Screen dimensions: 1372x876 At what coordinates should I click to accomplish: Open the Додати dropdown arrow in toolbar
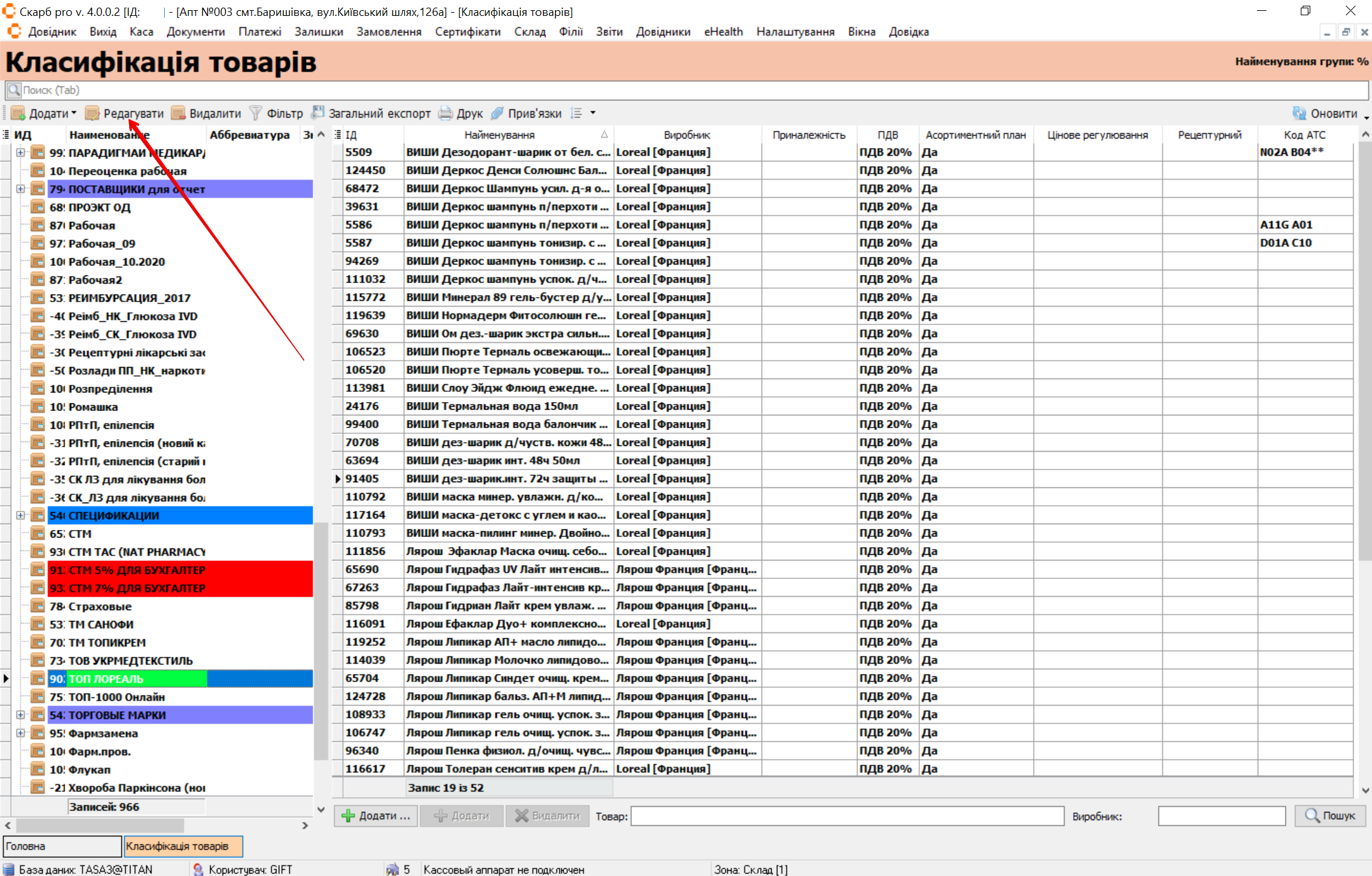(74, 113)
